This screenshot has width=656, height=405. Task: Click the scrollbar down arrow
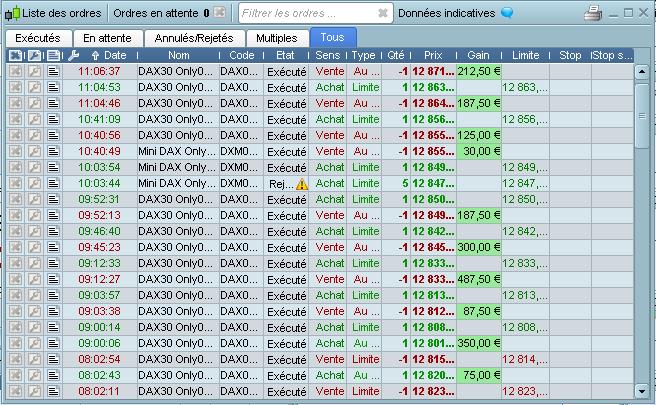click(x=642, y=392)
